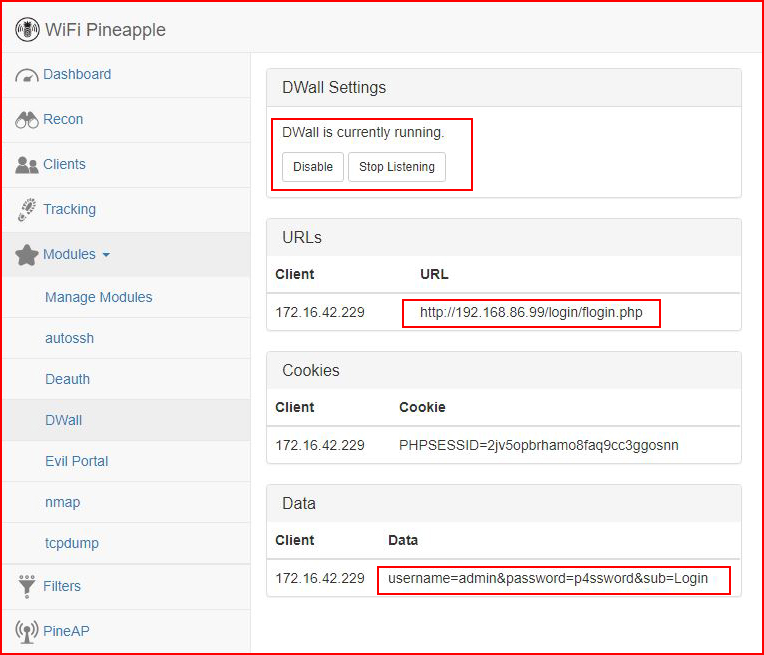Screen dimensions: 764x655
Task: Click the Modules star icon
Action: (26, 254)
